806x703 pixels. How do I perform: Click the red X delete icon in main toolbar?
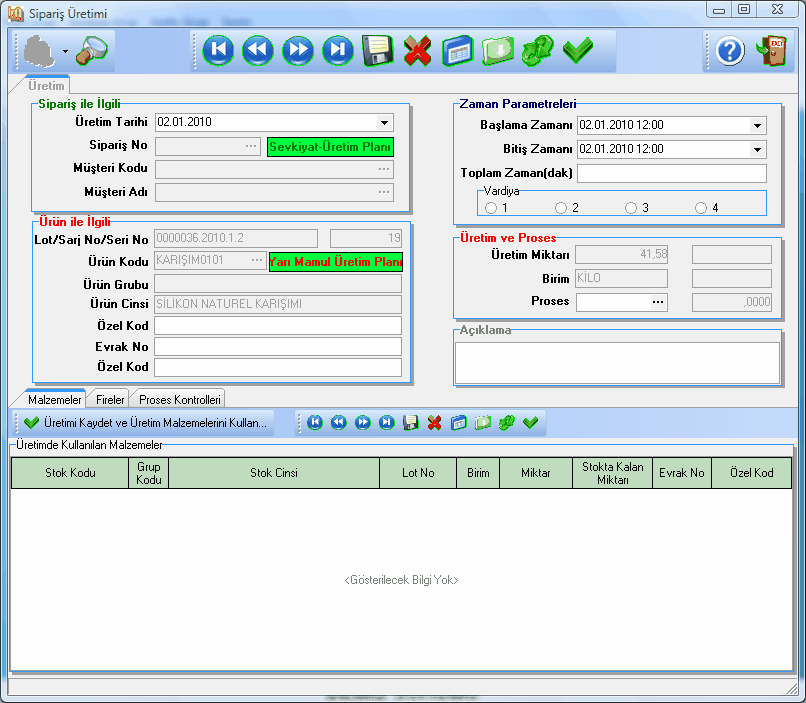click(417, 50)
